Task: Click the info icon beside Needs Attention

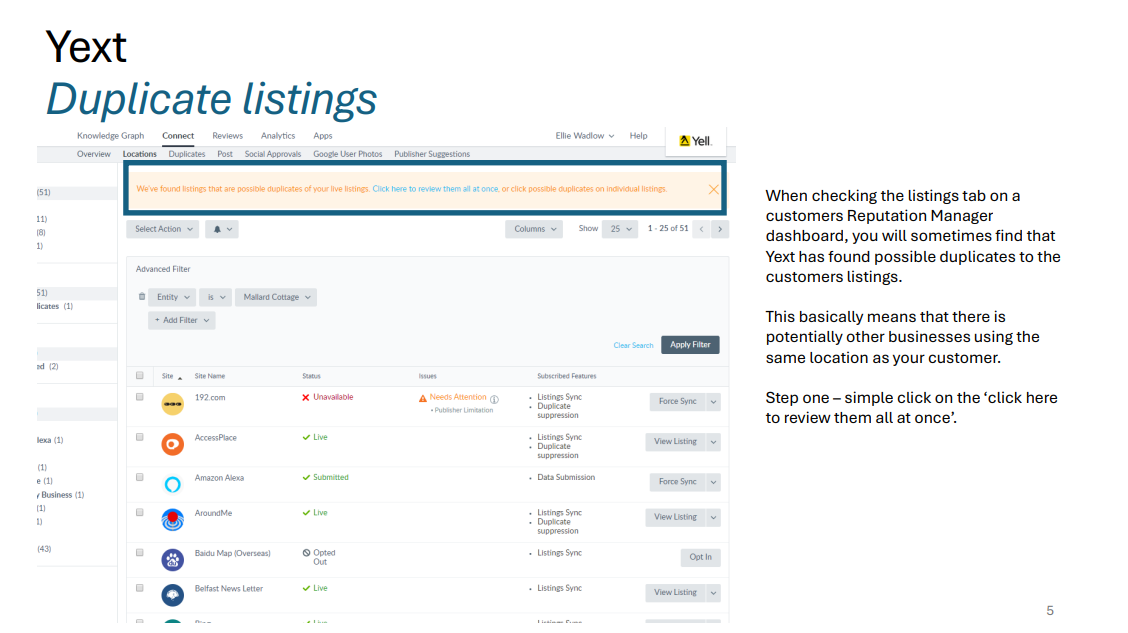Action: (494, 399)
